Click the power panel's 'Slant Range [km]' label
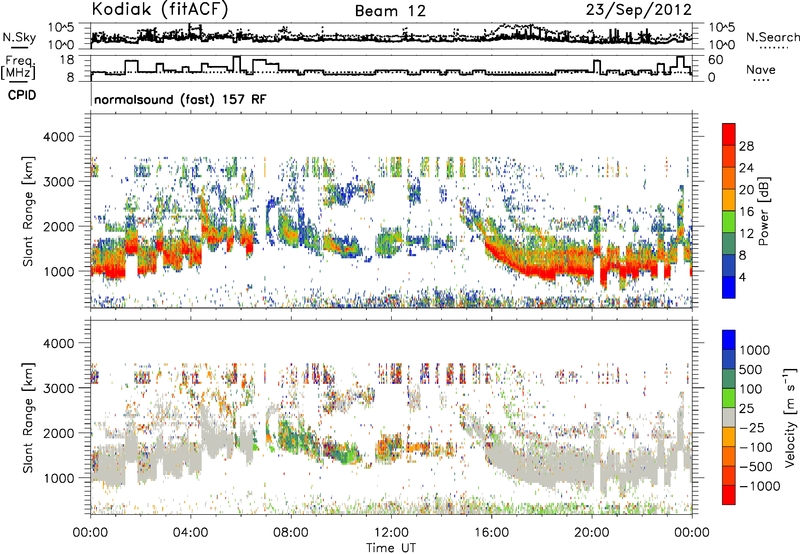The image size is (800, 554). (28, 211)
